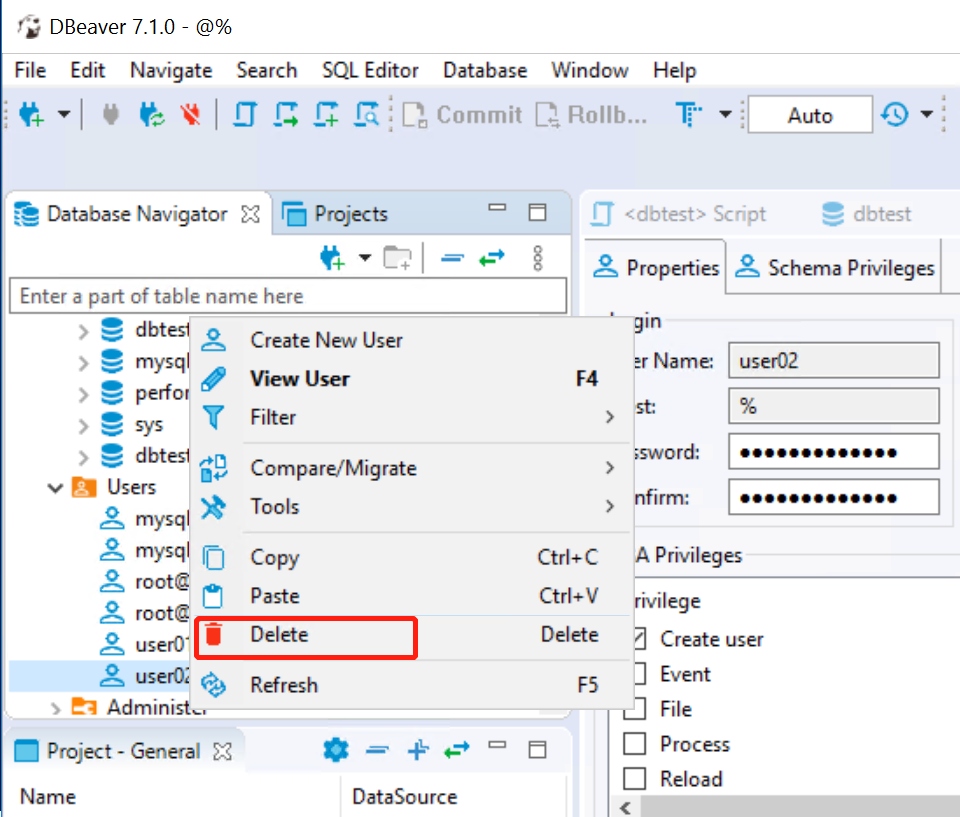This screenshot has width=960, height=817.
Task: Expand the sys database node
Action: (84, 425)
